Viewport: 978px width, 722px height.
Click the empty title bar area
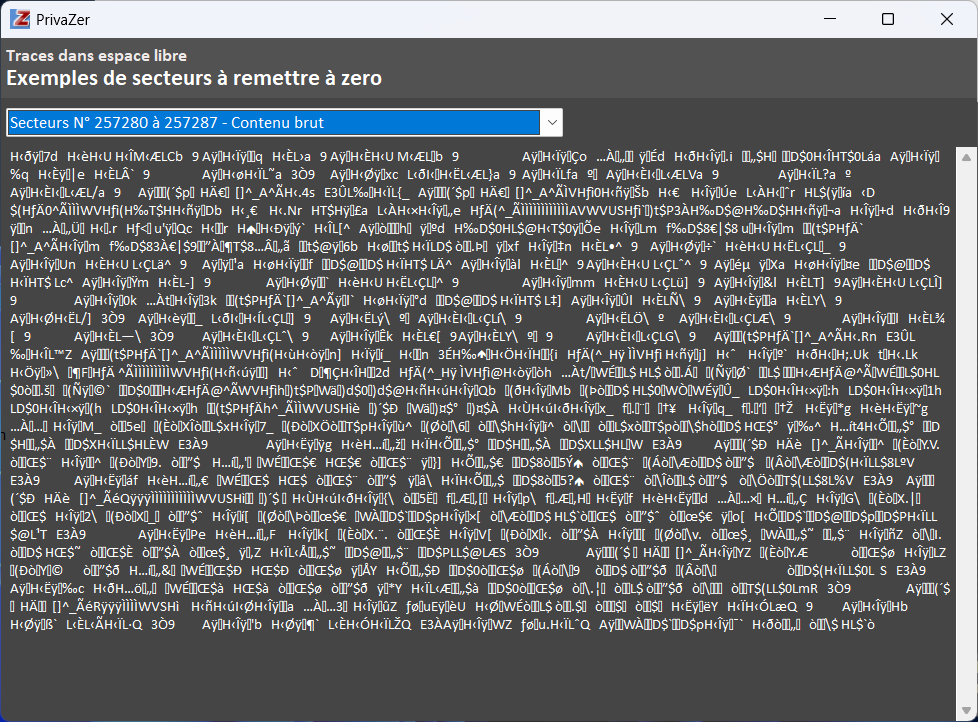point(450,19)
